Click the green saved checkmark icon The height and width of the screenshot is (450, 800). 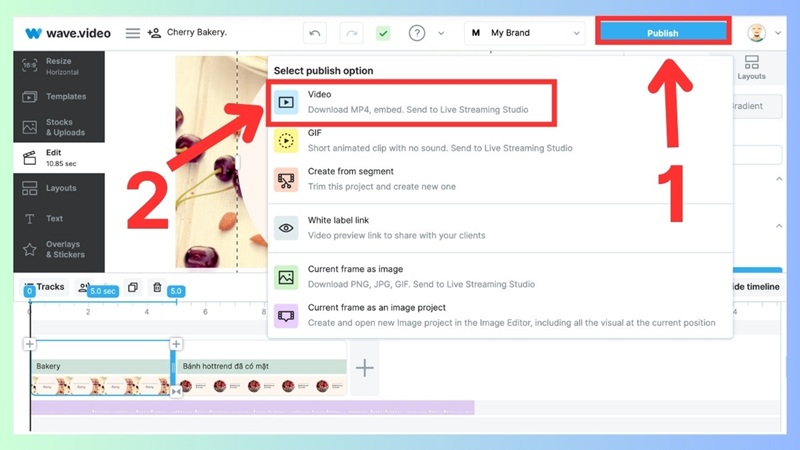[383, 33]
